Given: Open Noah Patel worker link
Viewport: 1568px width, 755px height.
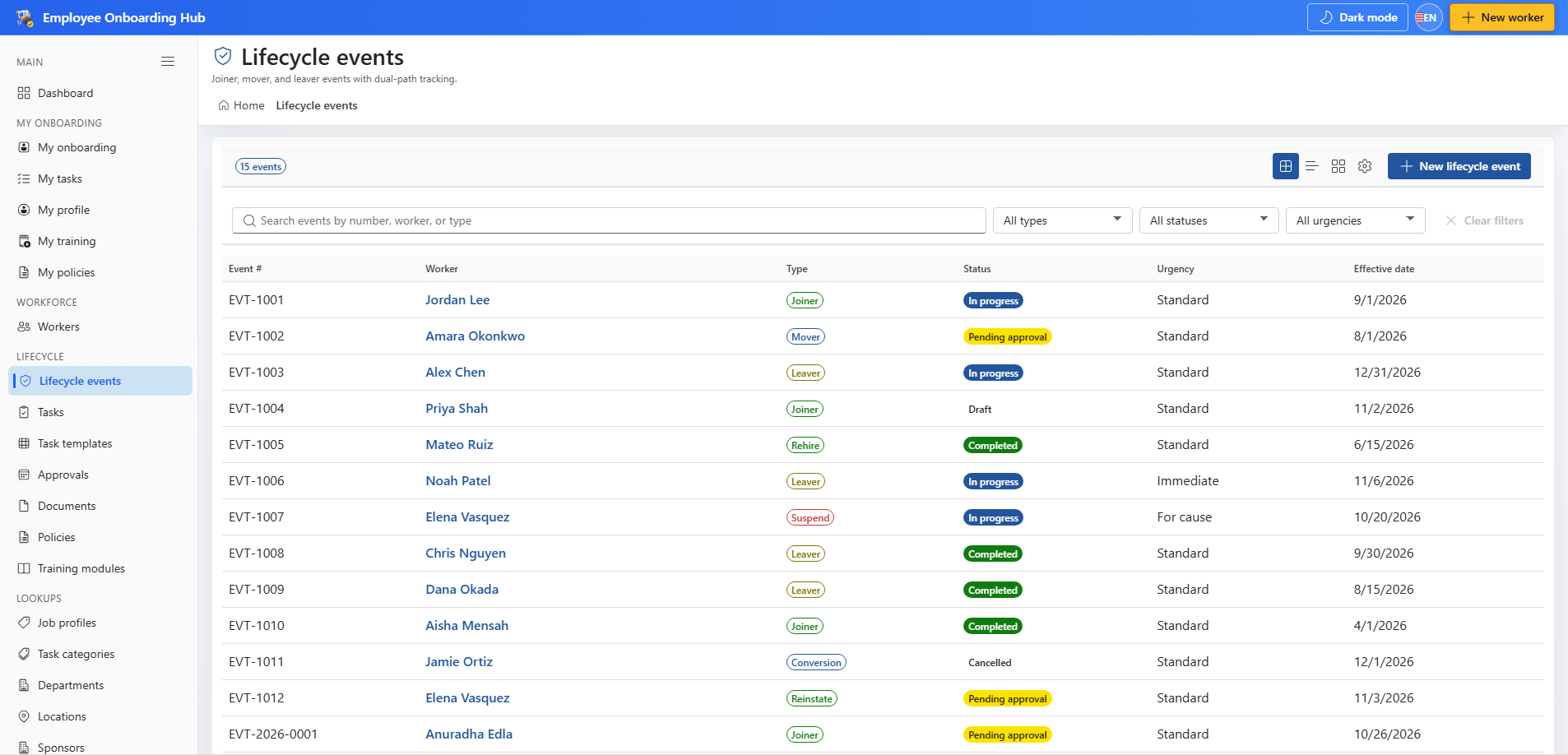Looking at the screenshot, I should pos(457,481).
